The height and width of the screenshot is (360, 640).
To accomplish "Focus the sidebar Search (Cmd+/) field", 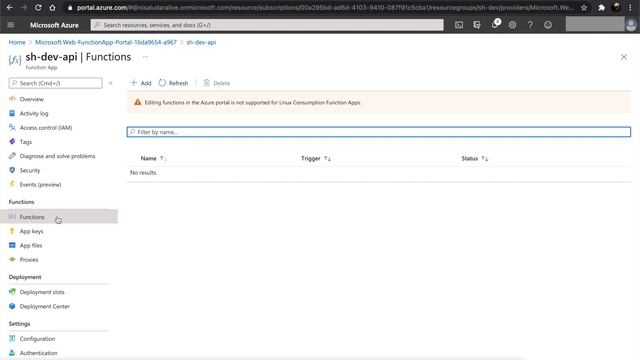I will click(x=56, y=83).
